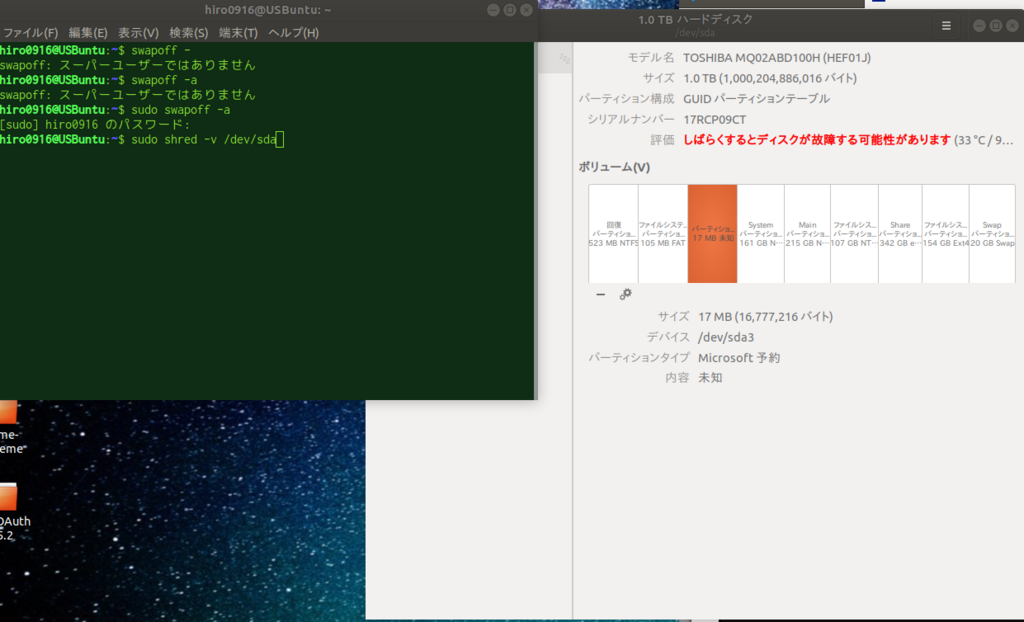The width and height of the screenshot is (1024, 622).
Task: Click the delete partition minus icon
Action: coord(601,294)
